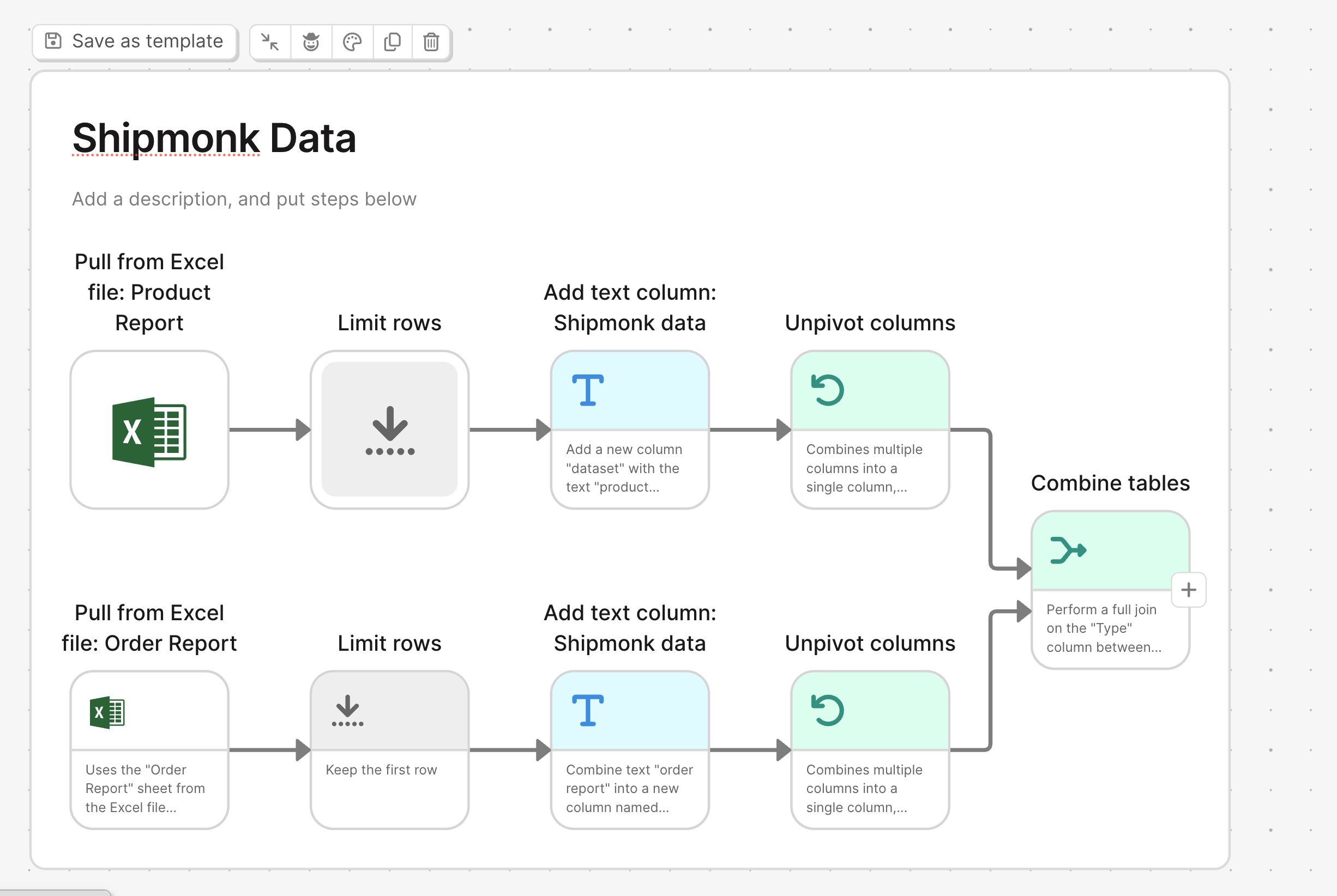Click the plus button on Combine tables
1337x896 pixels.
(x=1188, y=590)
